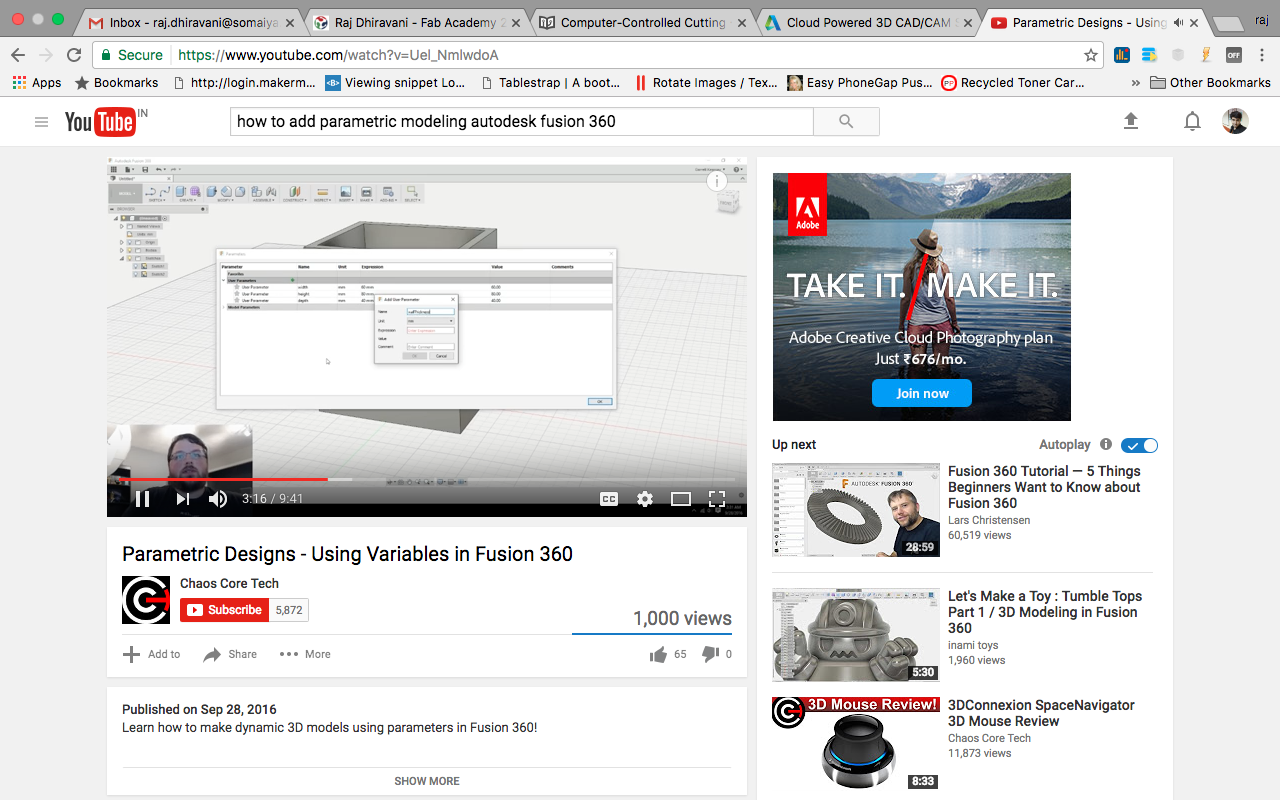The width and height of the screenshot is (1280, 800).
Task: Open Chaos Core Tech channel name
Action: 229,583
